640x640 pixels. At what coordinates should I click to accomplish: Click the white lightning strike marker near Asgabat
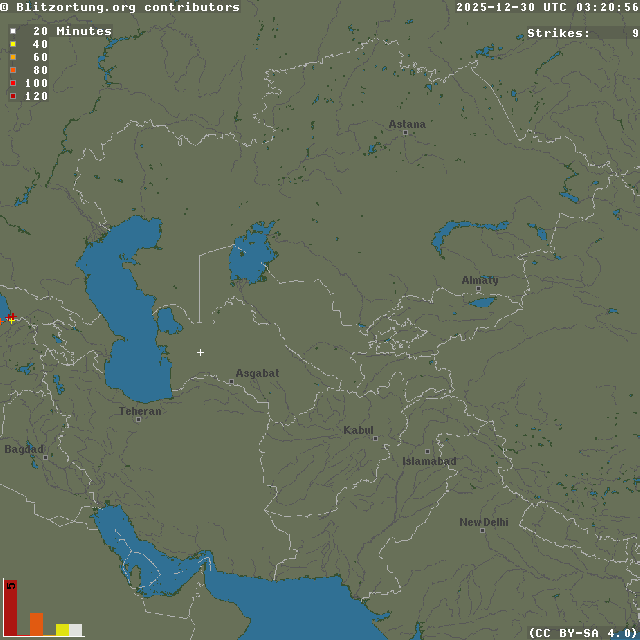pyautogui.click(x=200, y=352)
